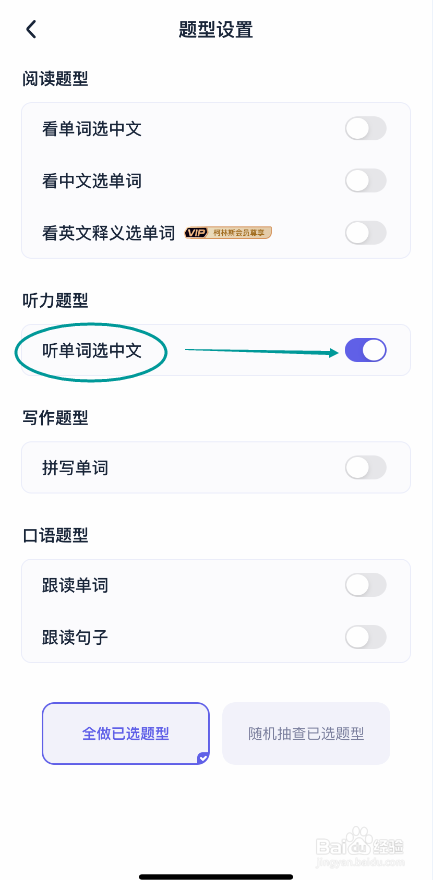Viewport: 433px width, 880px height.
Task: Choose 随机抽查已选题型 mode
Action: click(306, 733)
